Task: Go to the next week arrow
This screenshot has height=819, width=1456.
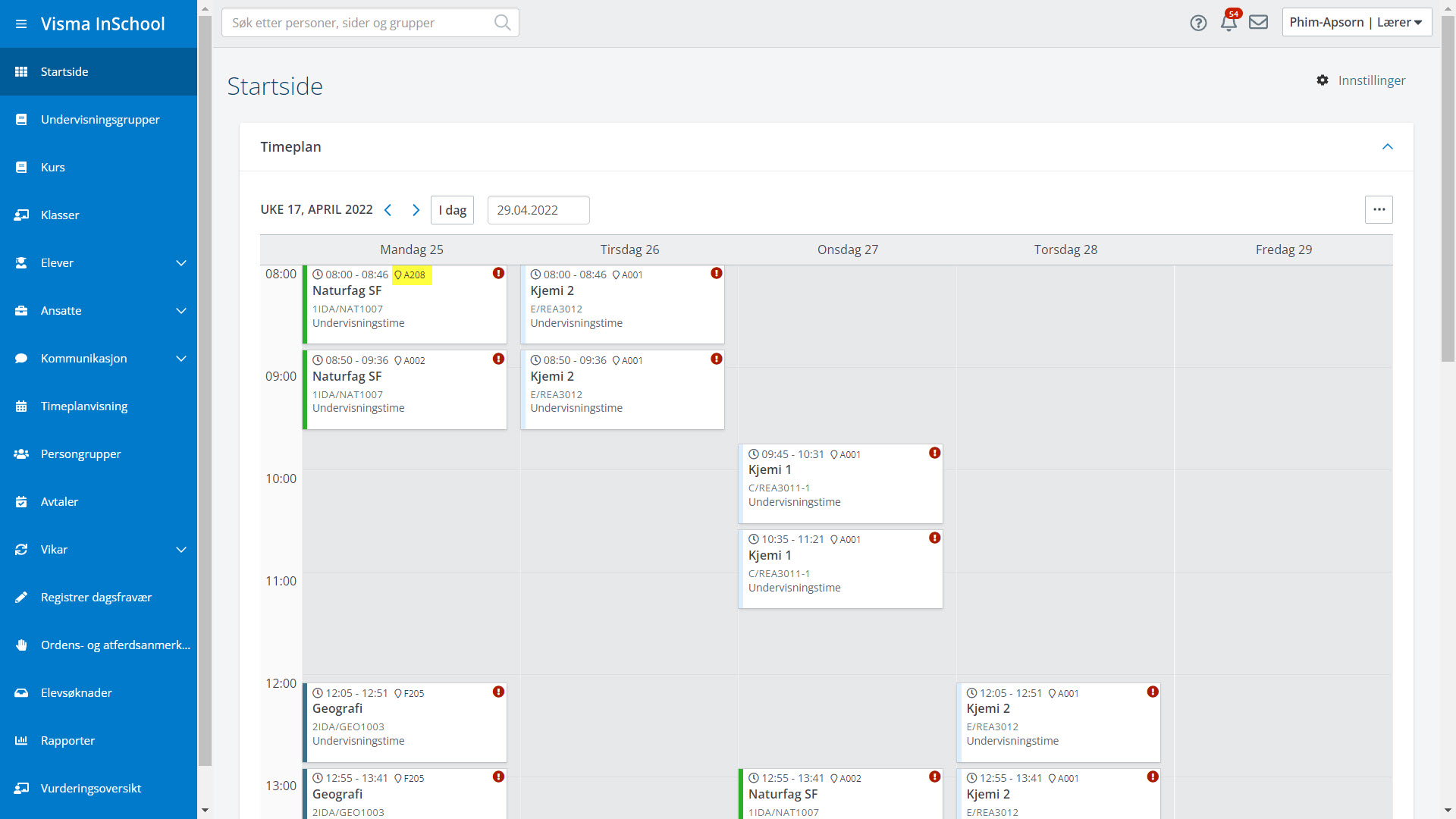Action: 416,210
